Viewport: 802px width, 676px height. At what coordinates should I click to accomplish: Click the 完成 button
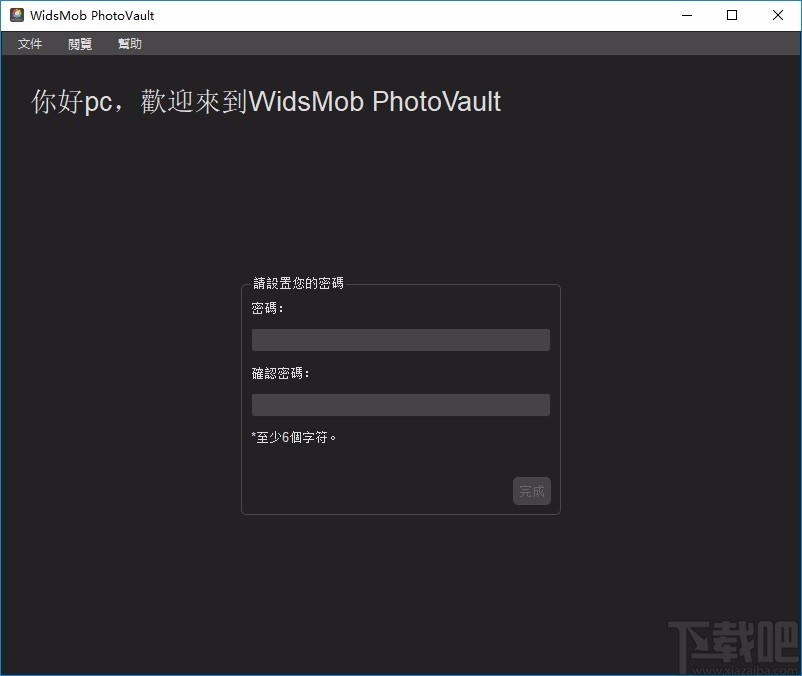(x=531, y=491)
